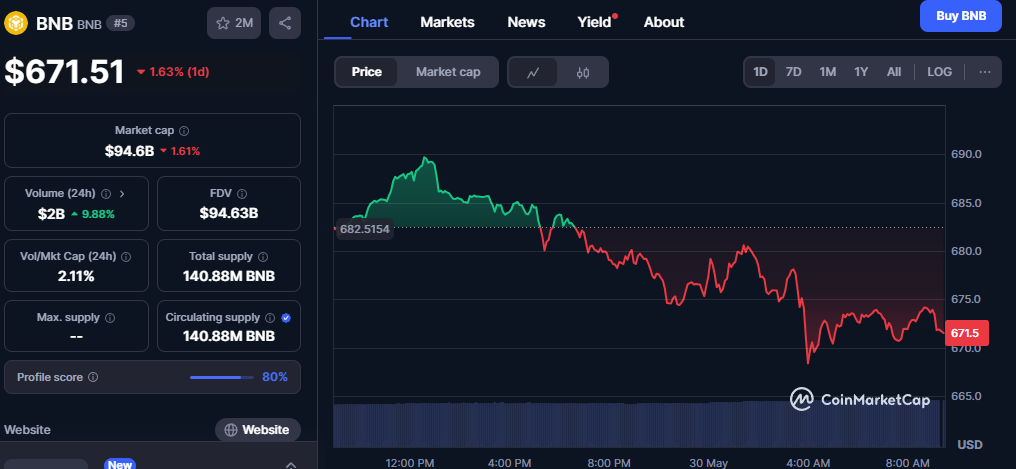The height and width of the screenshot is (469, 1016).
Task: Open Vol/Mkt Cap (24h) info icon
Action: [x=126, y=257]
